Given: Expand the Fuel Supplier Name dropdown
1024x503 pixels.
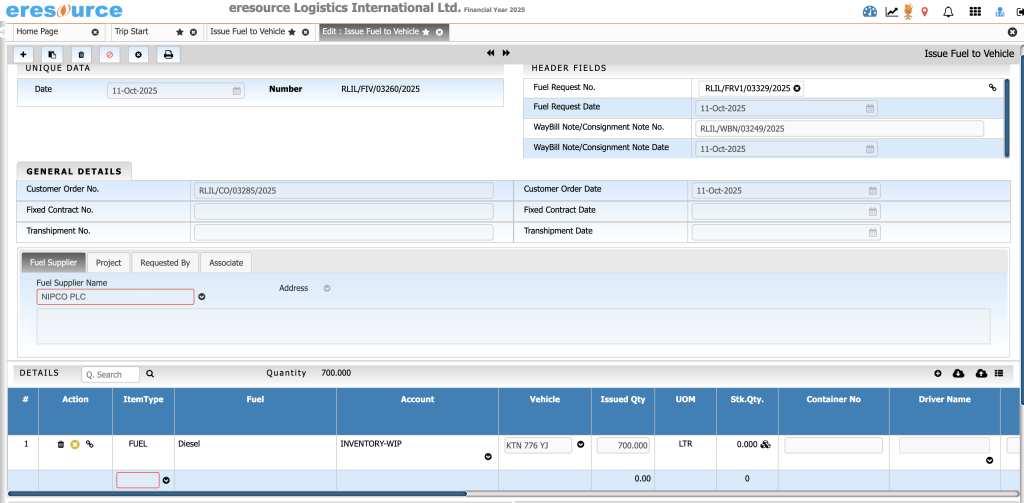Looking at the screenshot, I should [x=202, y=297].
